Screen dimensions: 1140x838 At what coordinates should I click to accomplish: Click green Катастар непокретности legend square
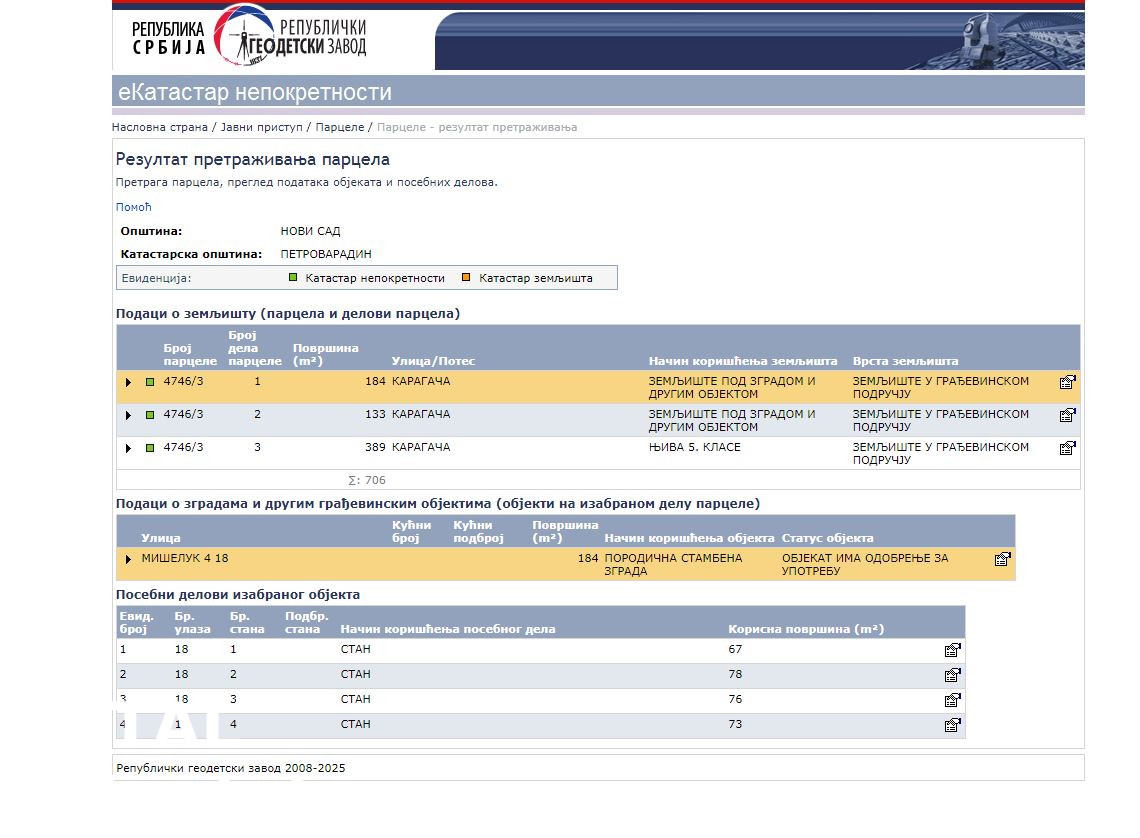[x=293, y=278]
